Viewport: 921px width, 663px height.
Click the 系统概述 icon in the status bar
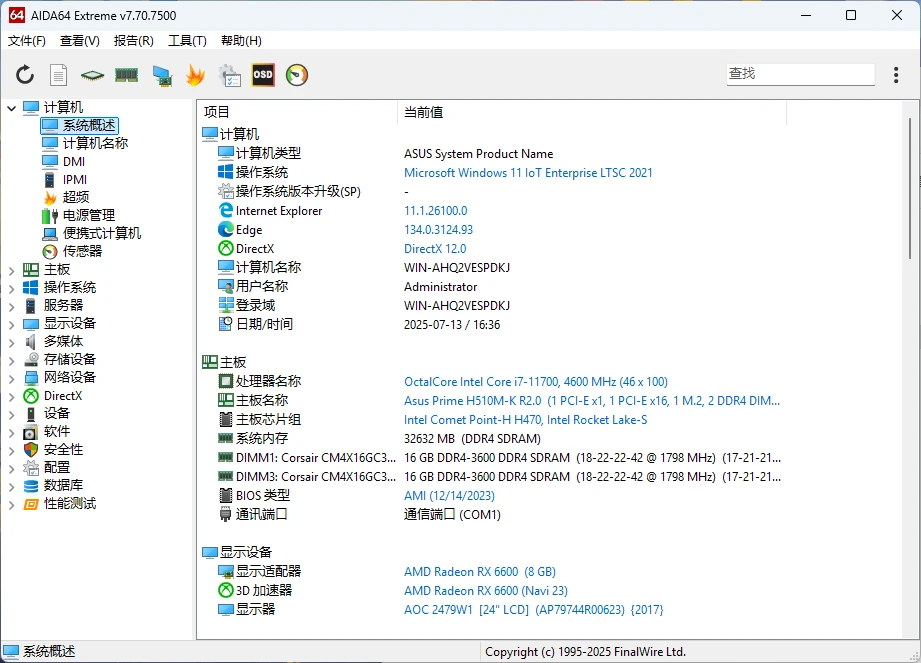click(x=11, y=651)
